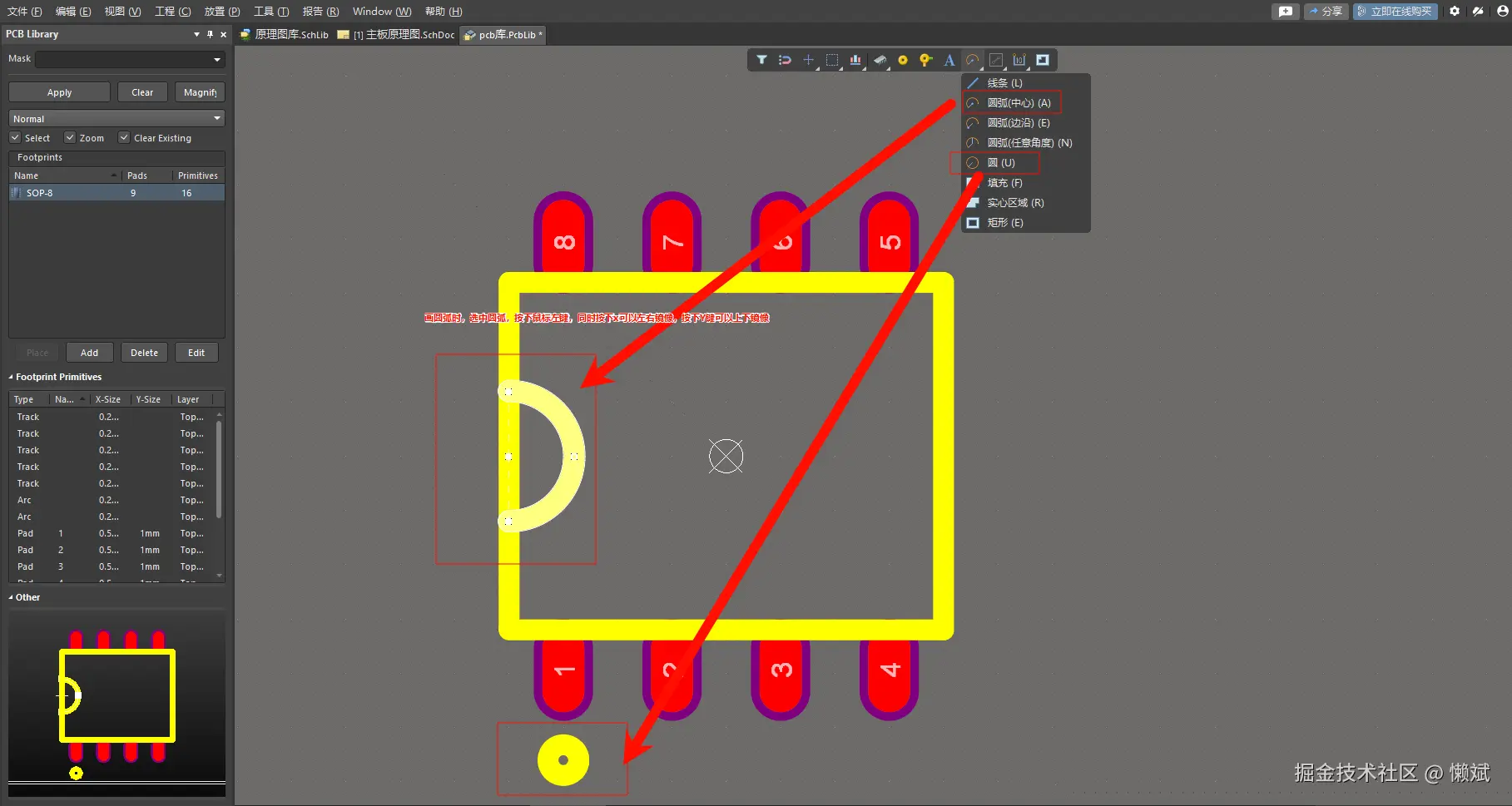Viewport: 1512px width, 806px height.
Task: Sort footprints by Name column header
Action: 66,176
